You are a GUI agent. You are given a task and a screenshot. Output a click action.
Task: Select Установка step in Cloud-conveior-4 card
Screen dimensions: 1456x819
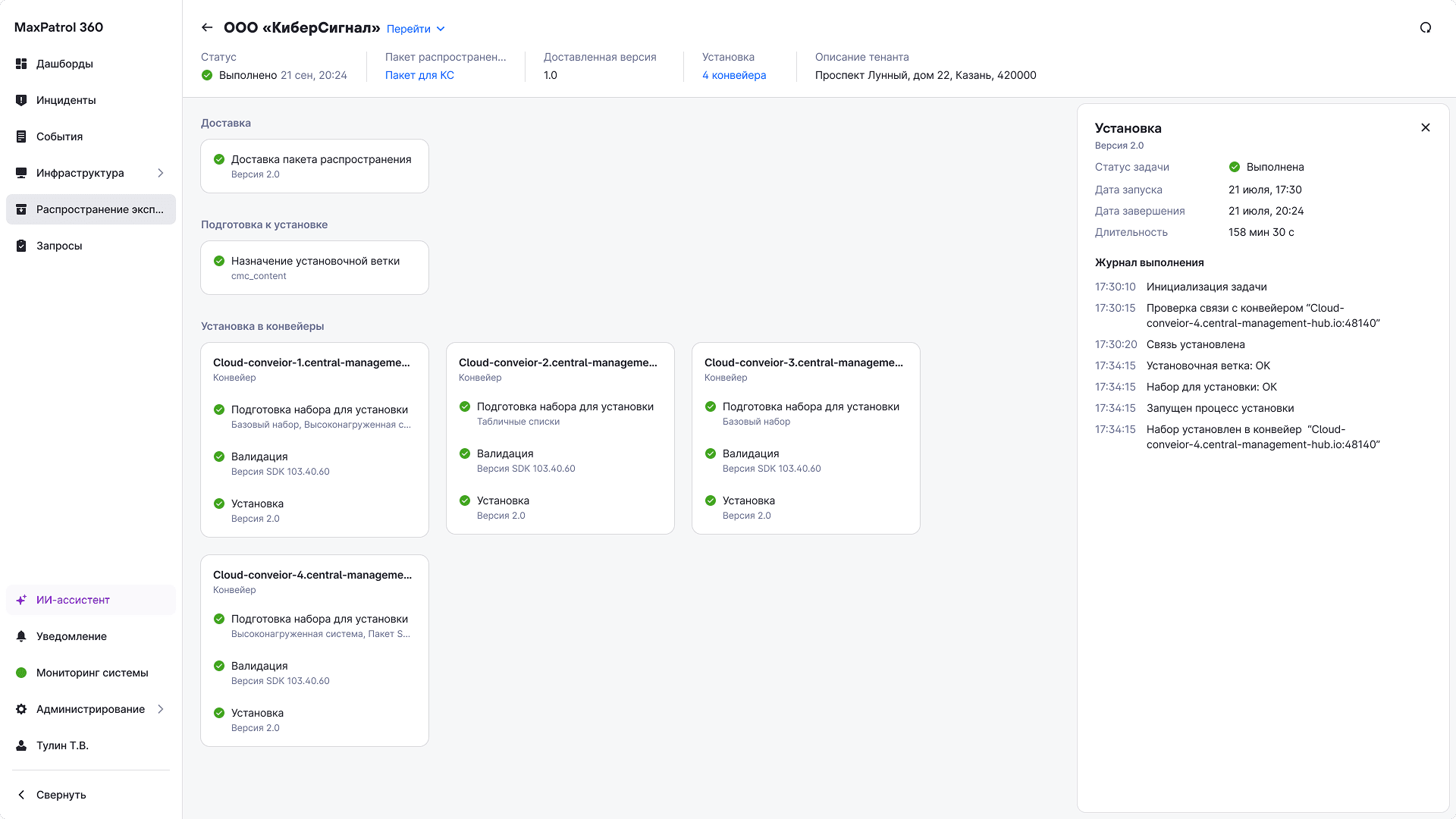tap(257, 714)
